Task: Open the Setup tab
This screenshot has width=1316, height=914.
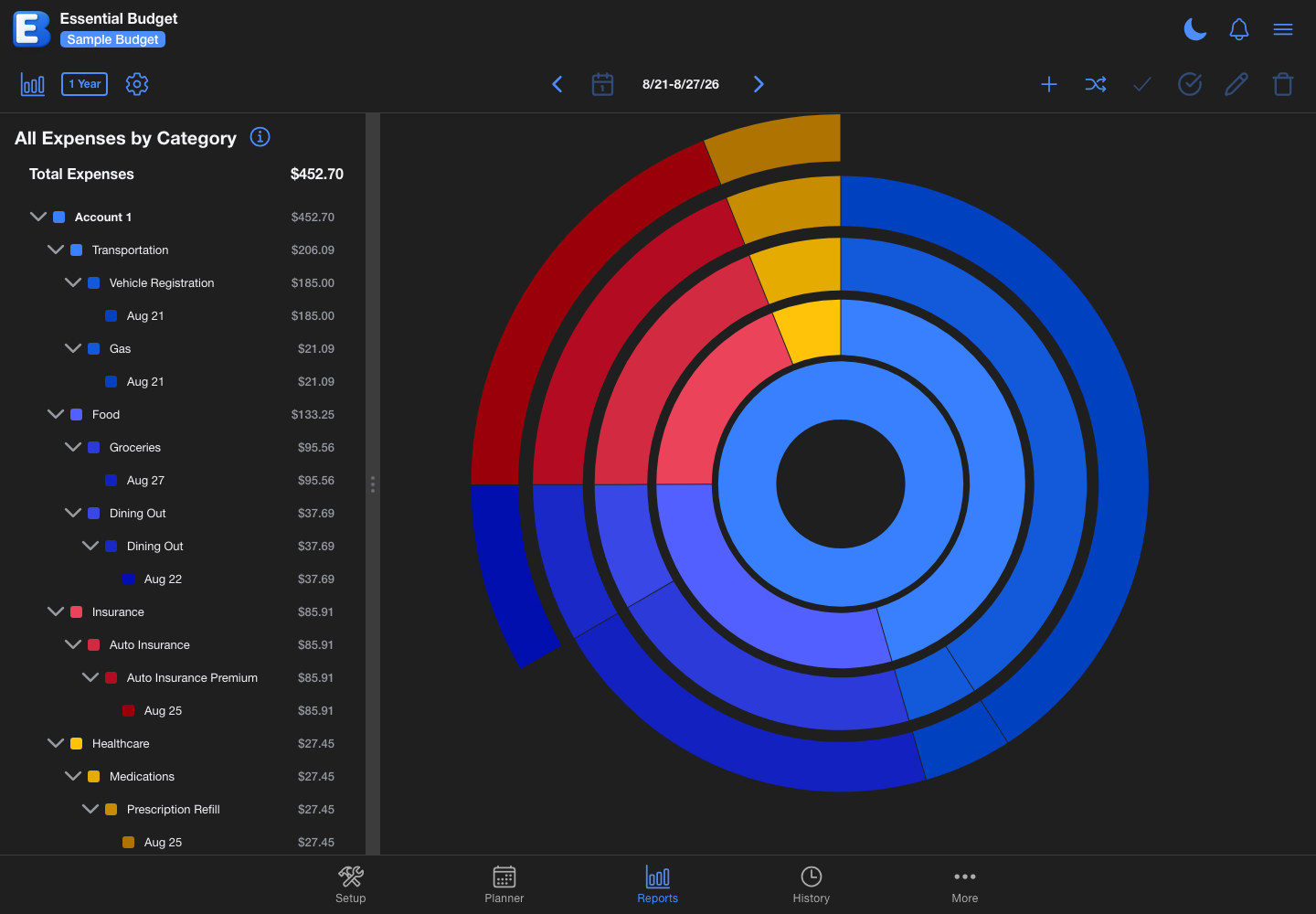Action: click(x=351, y=885)
